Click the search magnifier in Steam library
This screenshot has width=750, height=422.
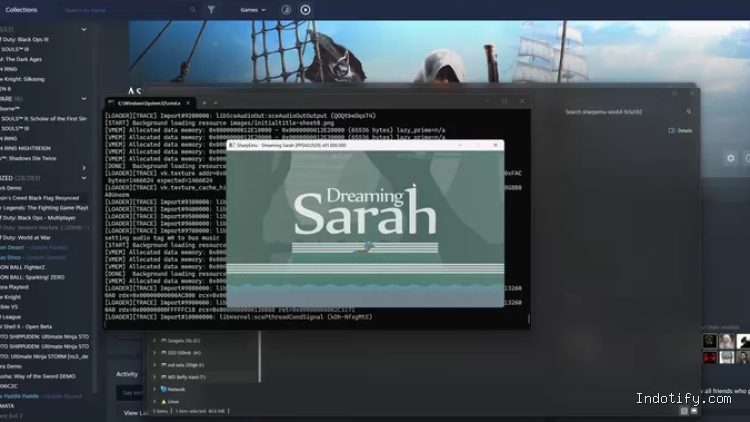(x=192, y=10)
